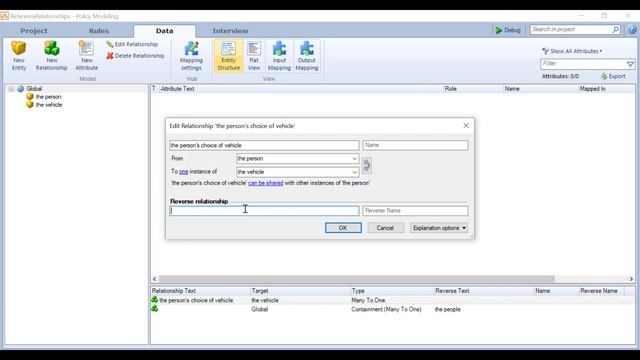Click 'the people' reverse text cell
The height and width of the screenshot is (360, 640).
[447, 309]
